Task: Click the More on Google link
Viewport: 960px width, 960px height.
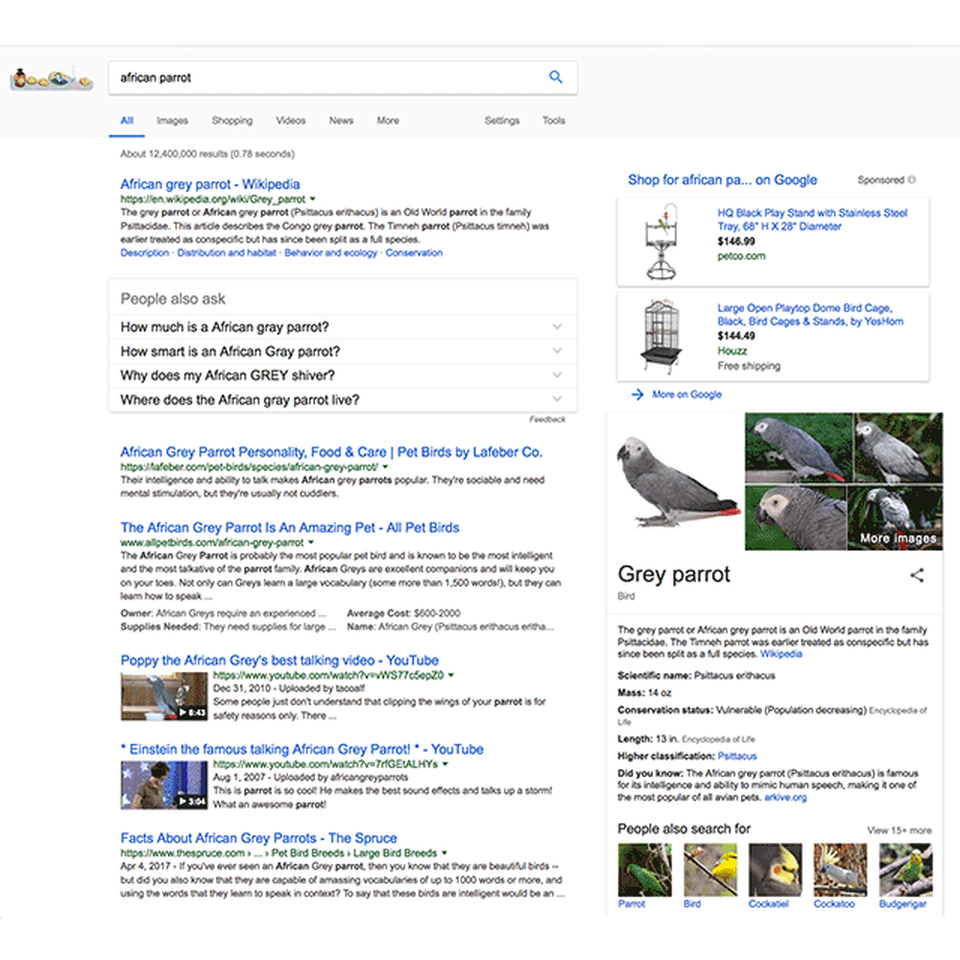Action: (x=687, y=394)
